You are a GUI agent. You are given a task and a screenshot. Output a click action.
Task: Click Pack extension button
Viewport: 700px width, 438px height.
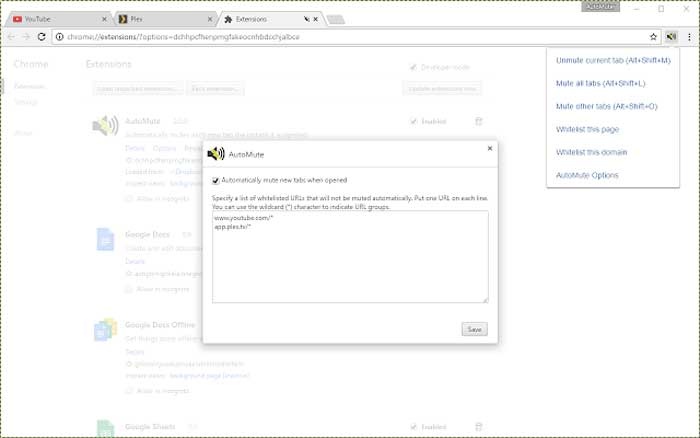pos(215,89)
